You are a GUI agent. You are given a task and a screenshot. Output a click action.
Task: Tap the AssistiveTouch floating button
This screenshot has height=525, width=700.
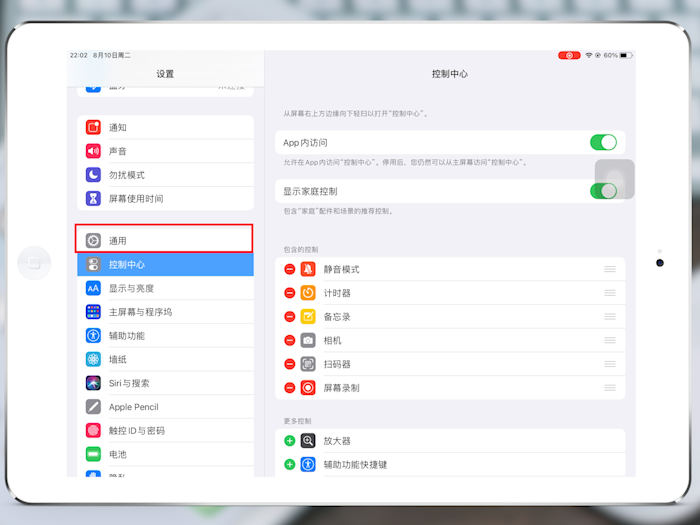coord(615,179)
